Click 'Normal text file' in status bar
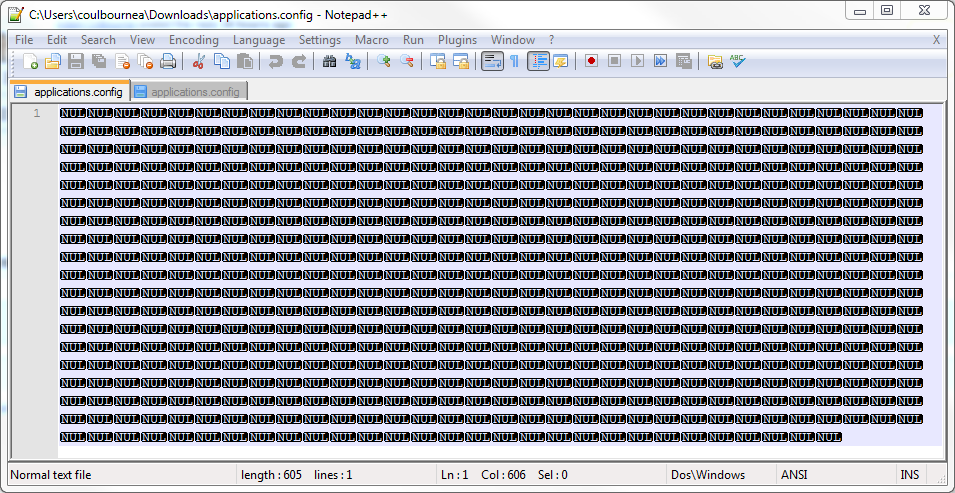This screenshot has height=493, width=955. [51, 475]
